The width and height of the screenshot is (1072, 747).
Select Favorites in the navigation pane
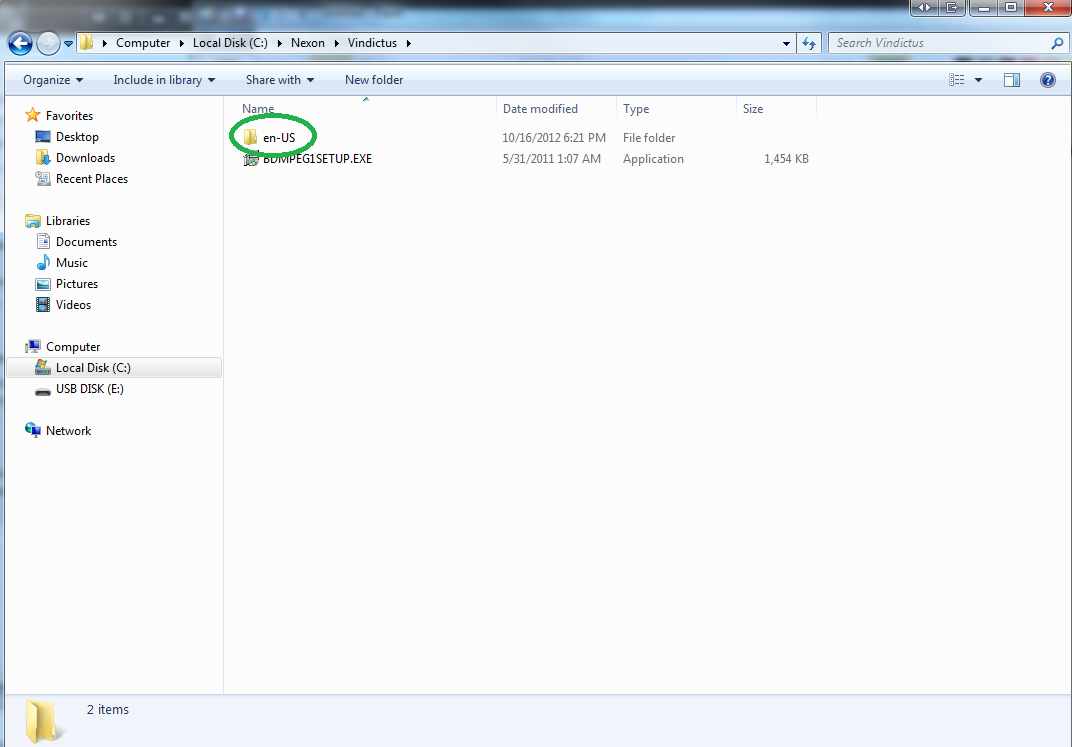(x=69, y=116)
